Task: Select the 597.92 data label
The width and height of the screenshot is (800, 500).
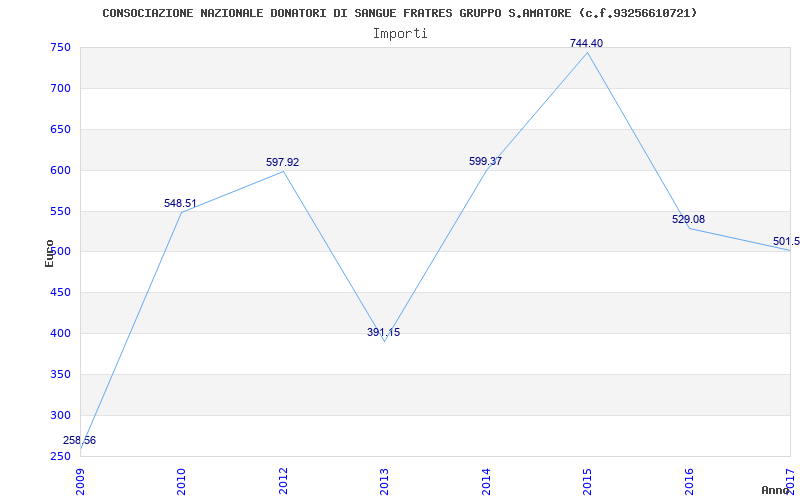Action: click(282, 163)
